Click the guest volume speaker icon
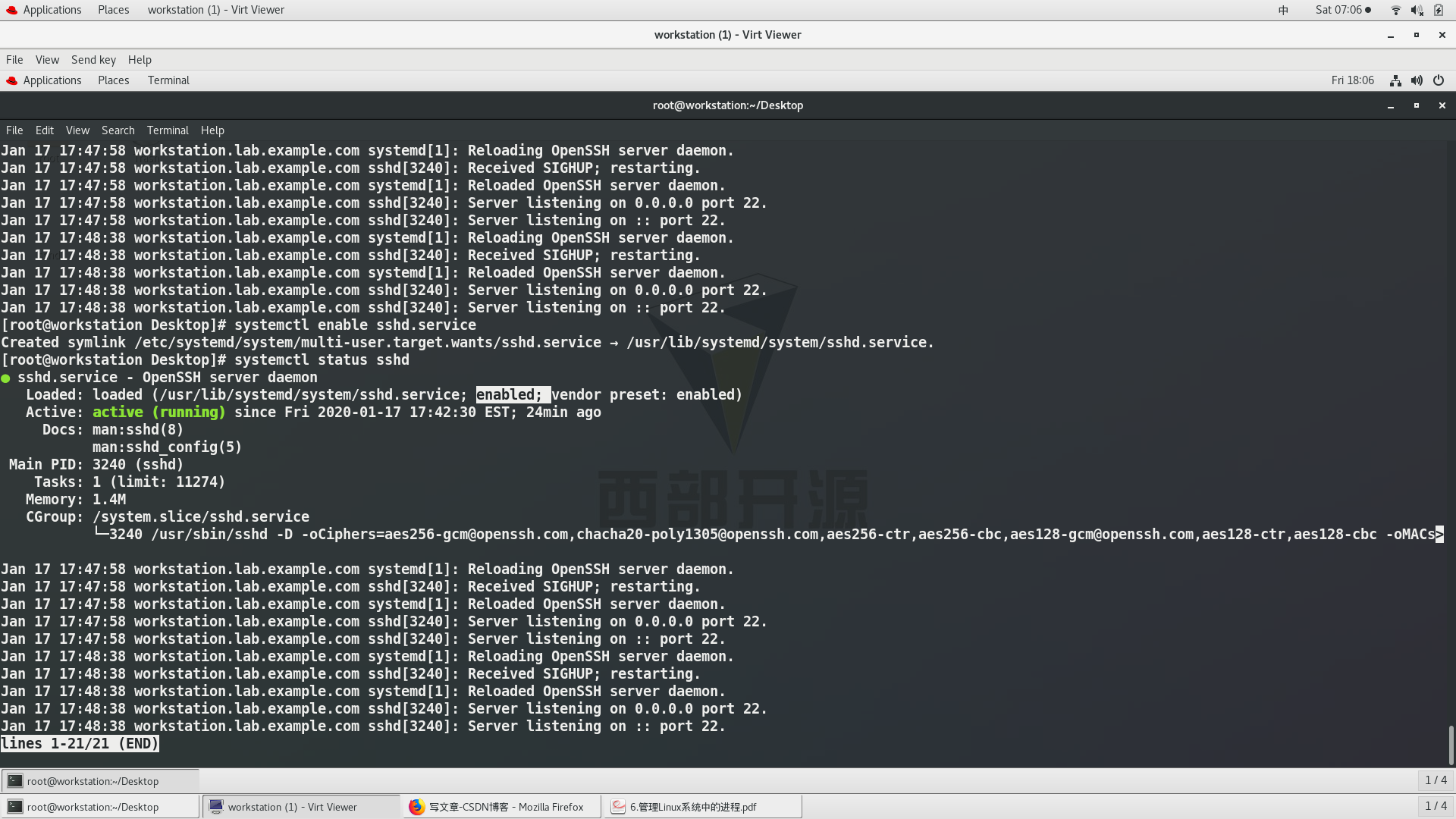Viewport: 1456px width, 819px height. point(1417,80)
